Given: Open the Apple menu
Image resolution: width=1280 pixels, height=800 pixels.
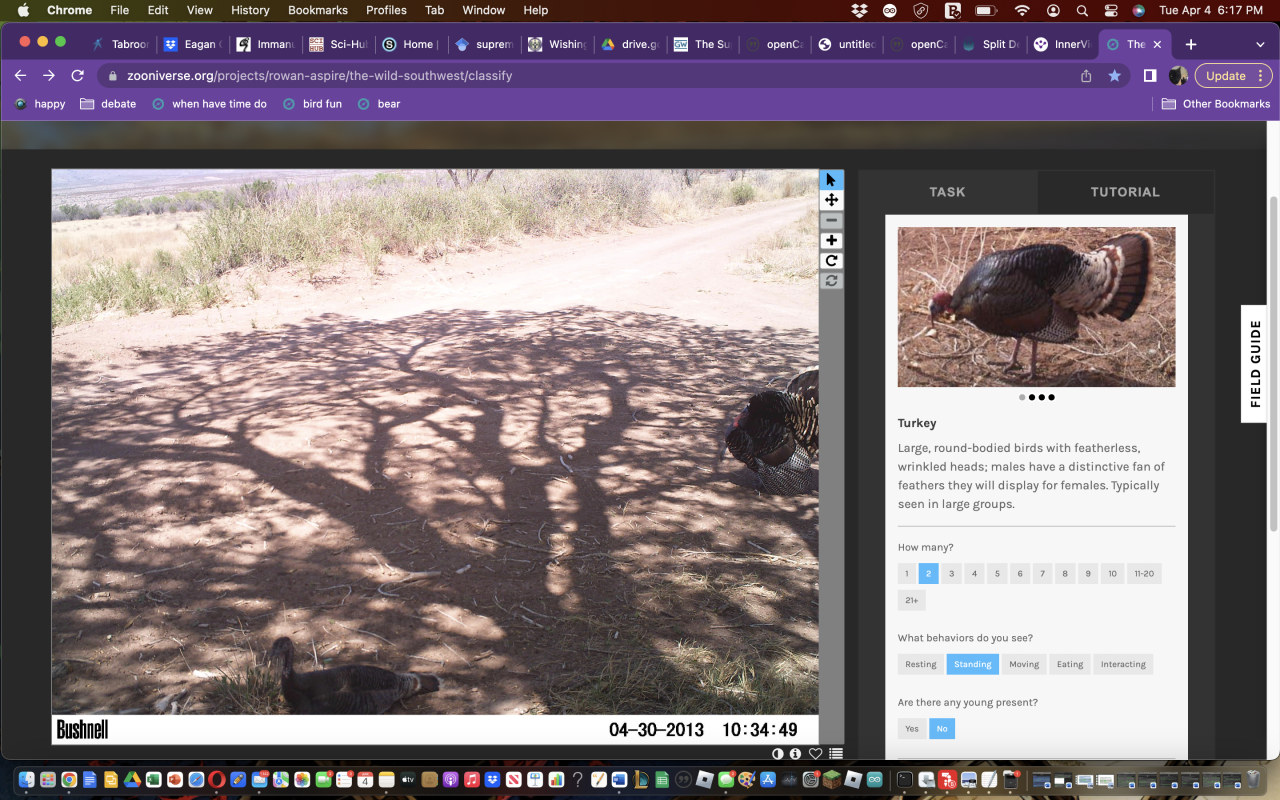Looking at the screenshot, I should [23, 10].
